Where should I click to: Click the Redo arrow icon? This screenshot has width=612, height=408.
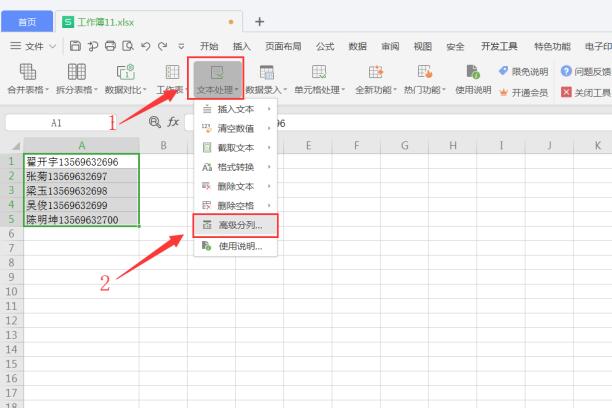[x=162, y=46]
